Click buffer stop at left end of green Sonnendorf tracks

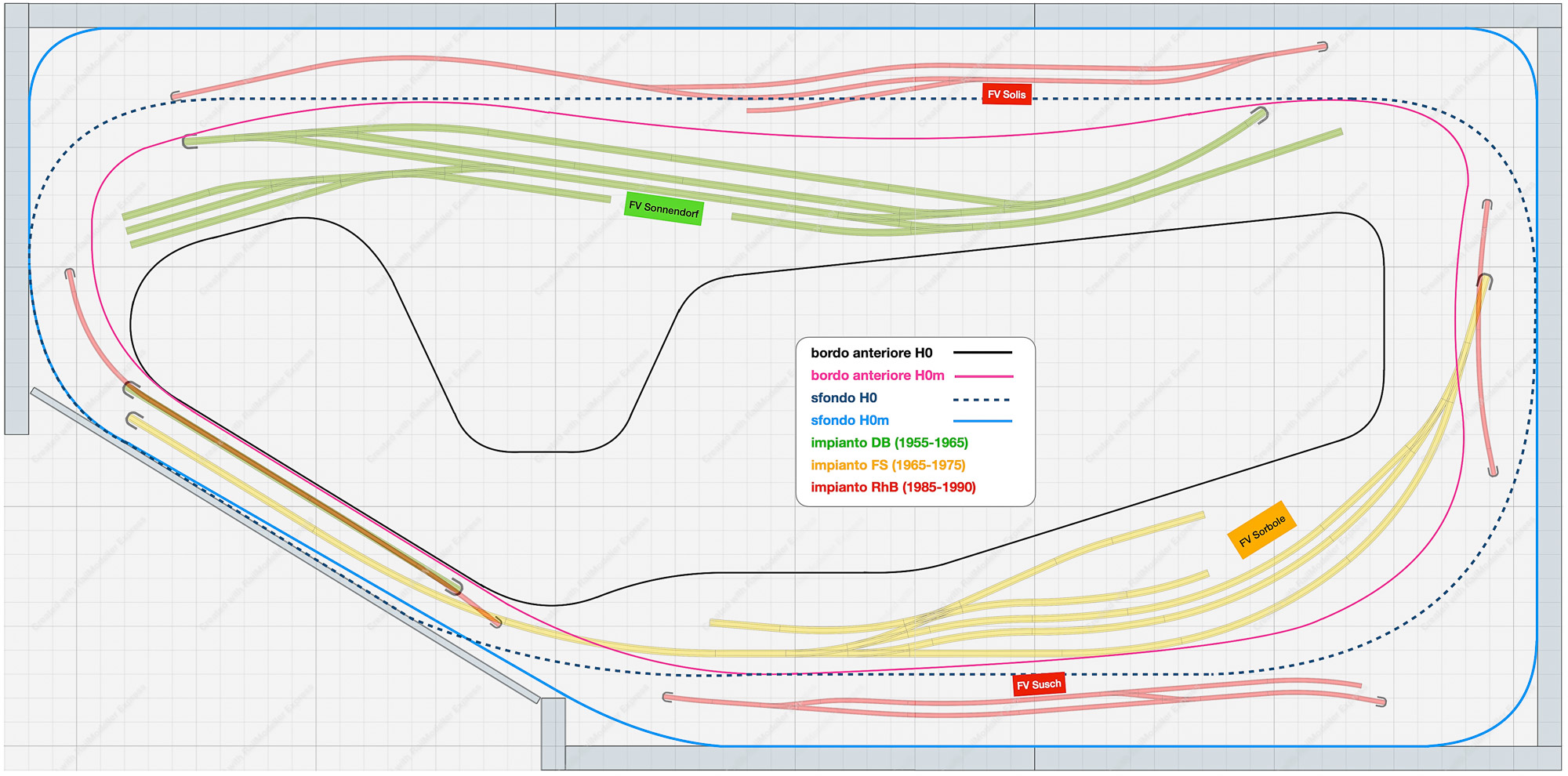pos(188,142)
